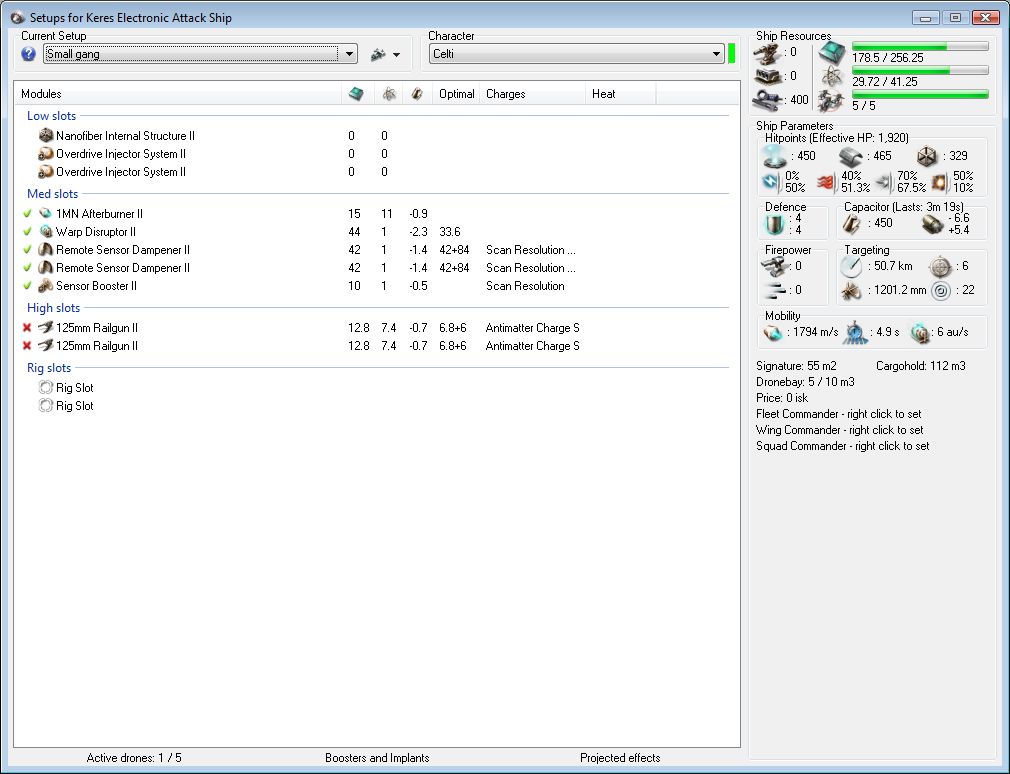This screenshot has width=1010, height=774.
Task: Select the Nanofiber Internal Structure II icon
Action: (x=46, y=136)
